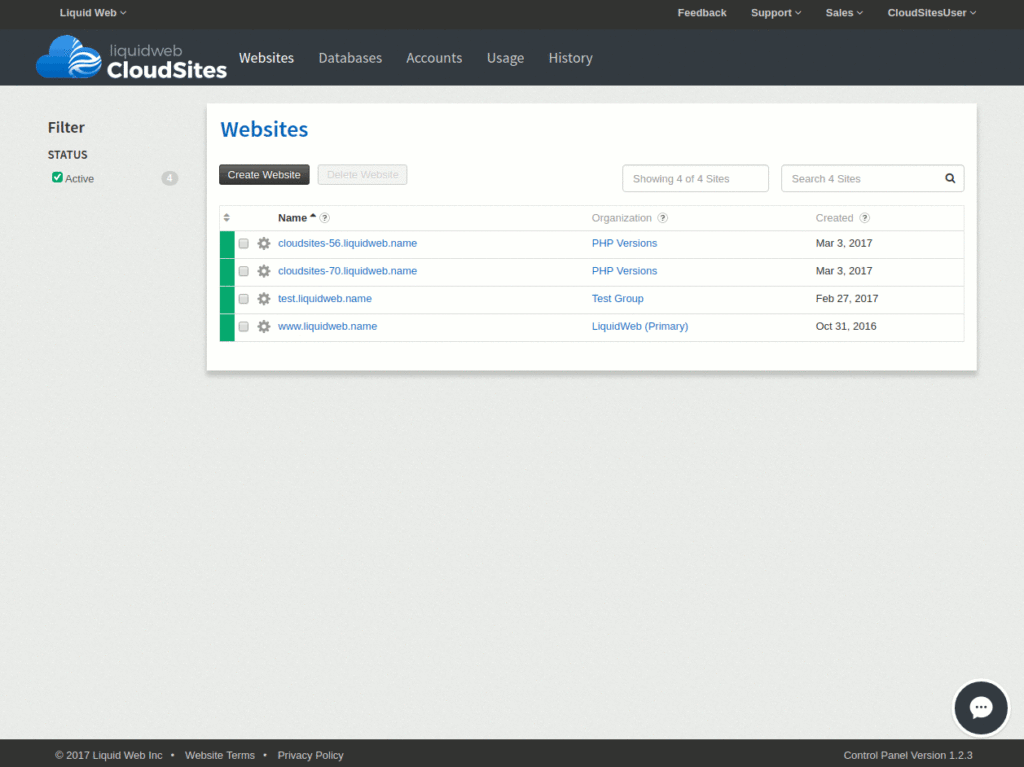Expand the Sales dropdown
The width and height of the screenshot is (1024, 767).
point(844,13)
